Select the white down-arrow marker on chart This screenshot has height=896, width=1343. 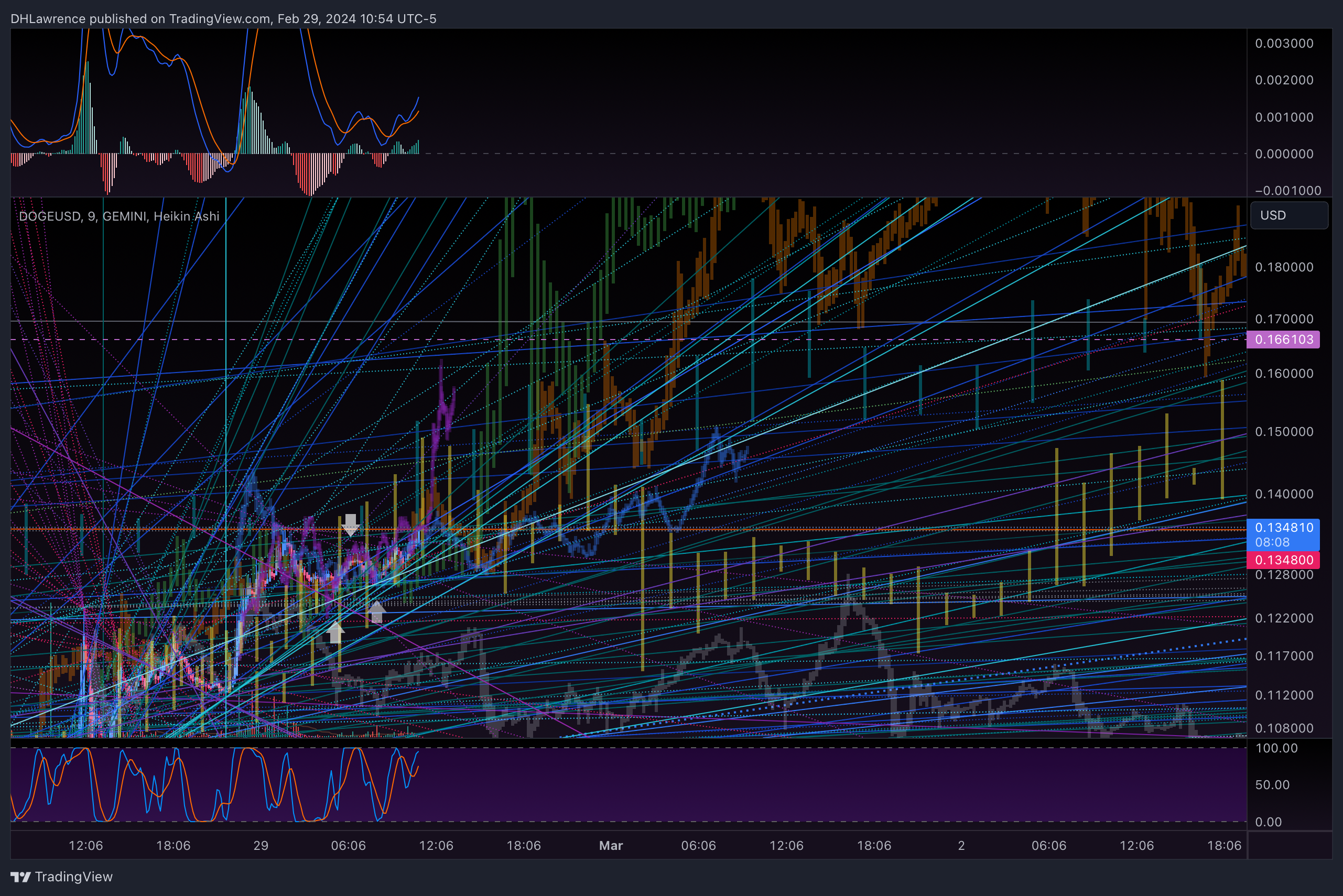351,525
